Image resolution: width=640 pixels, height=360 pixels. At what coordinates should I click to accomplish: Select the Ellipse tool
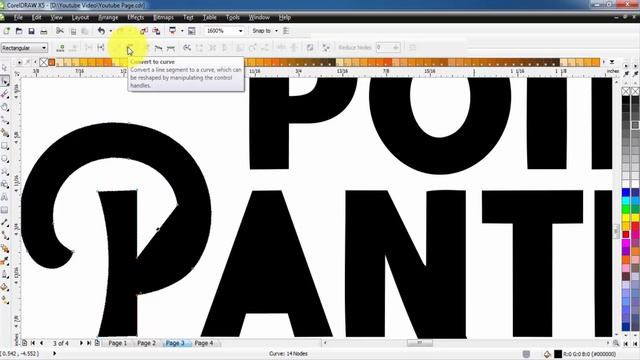4,159
